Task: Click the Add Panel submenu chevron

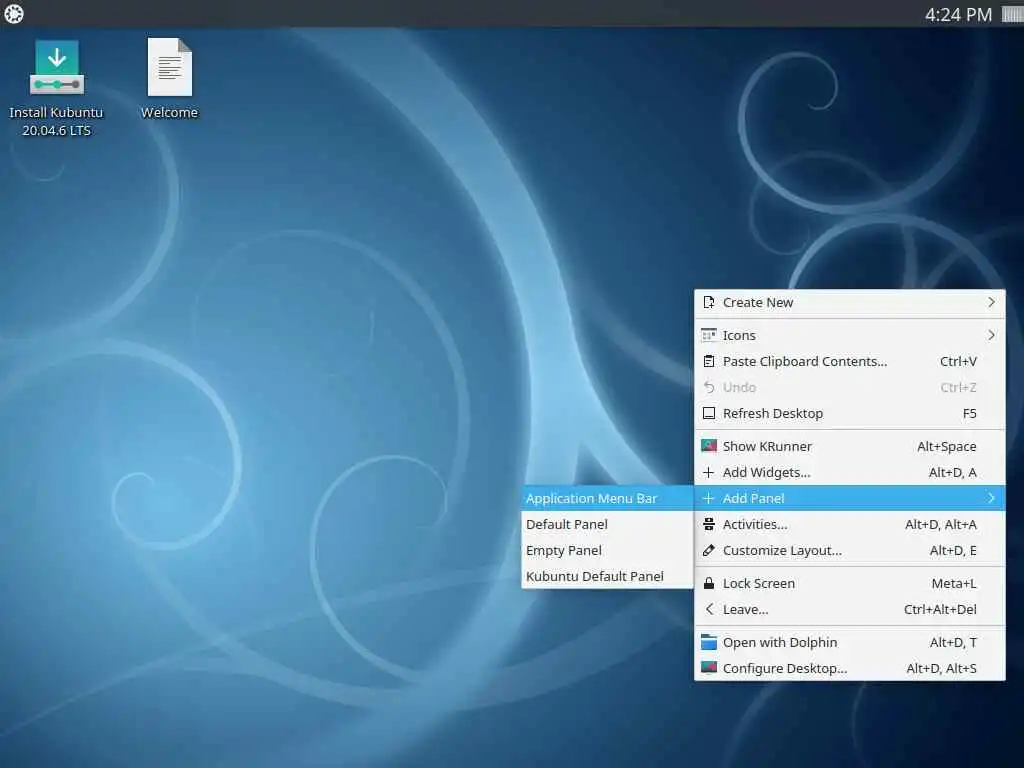Action: coord(991,498)
